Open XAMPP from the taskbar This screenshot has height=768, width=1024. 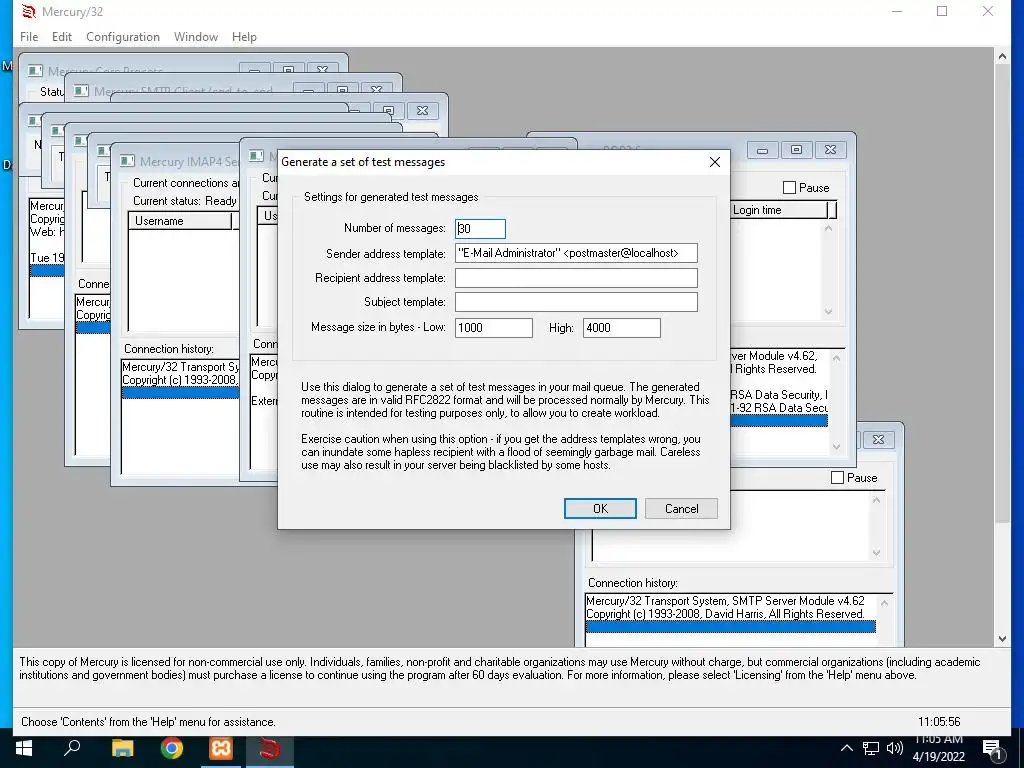221,748
